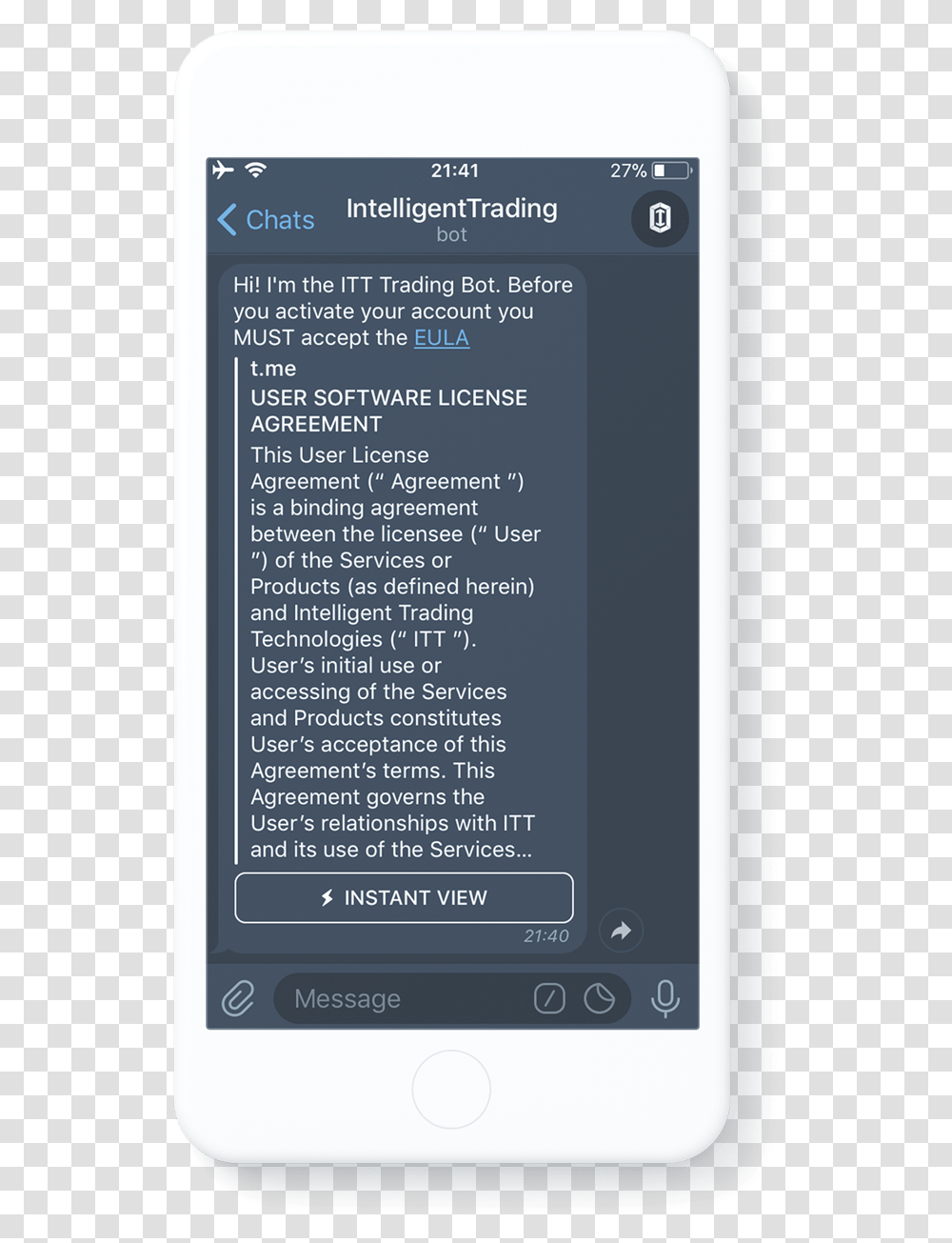The image size is (952, 1243).
Task: Open the bot commands slash icon
Action: (549, 998)
